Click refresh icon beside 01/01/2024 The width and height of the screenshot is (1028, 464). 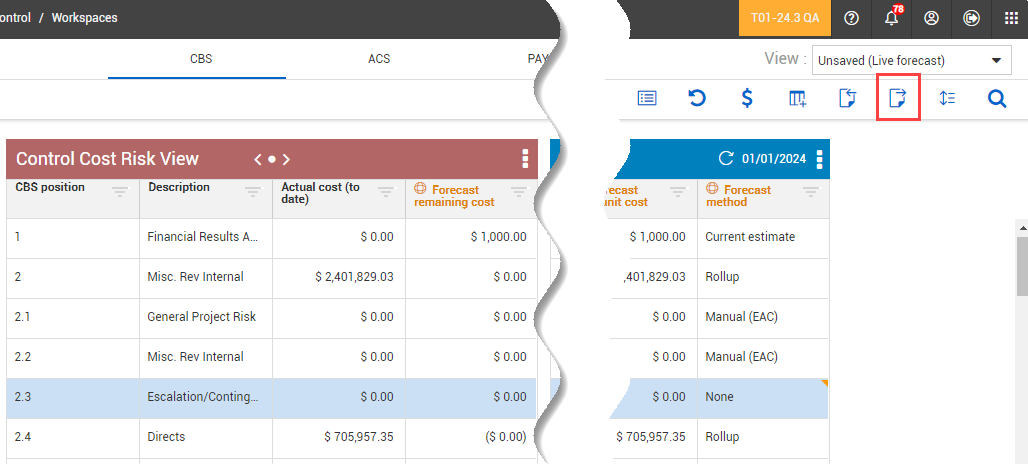tap(726, 159)
